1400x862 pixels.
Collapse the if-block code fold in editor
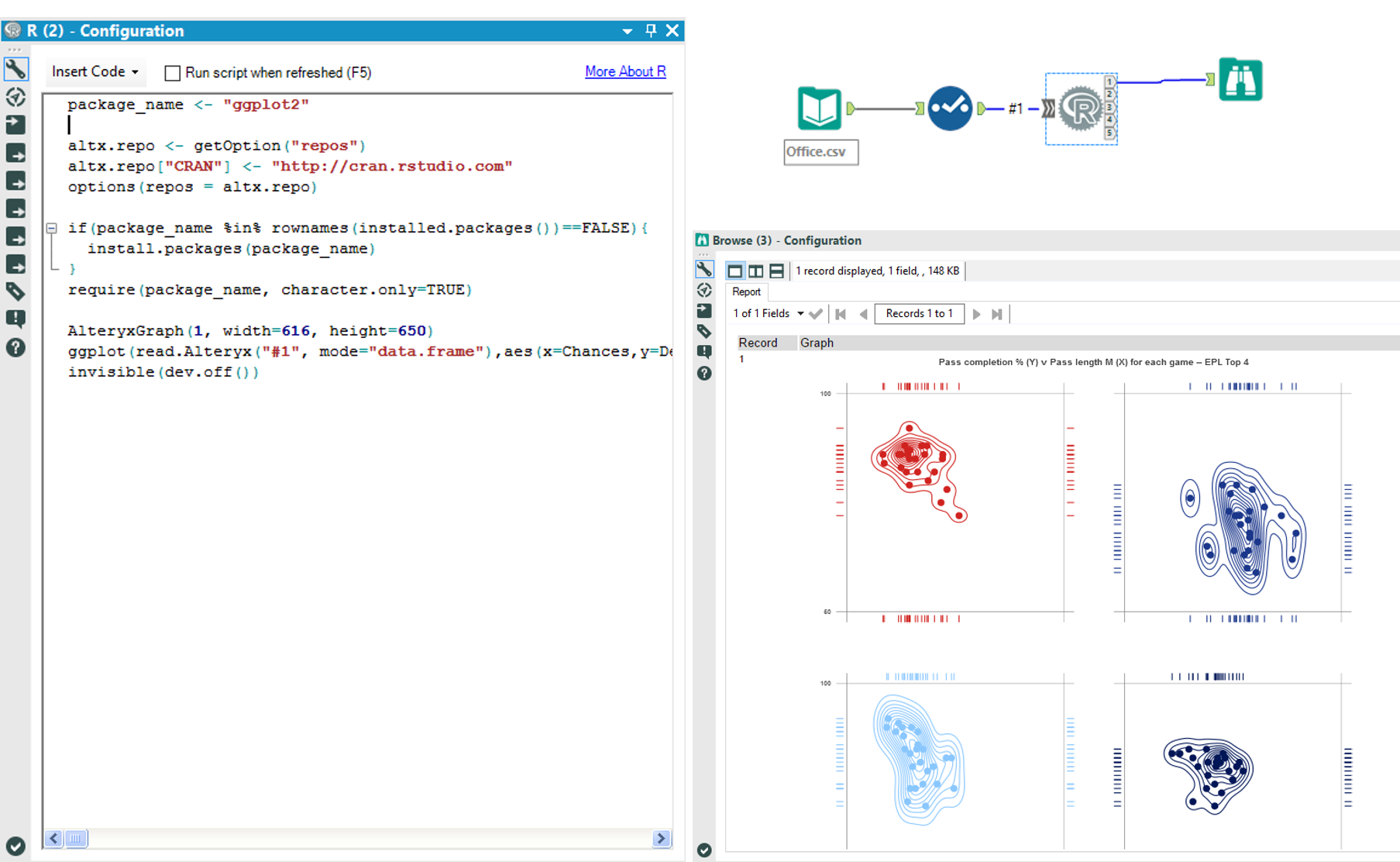coord(51,228)
